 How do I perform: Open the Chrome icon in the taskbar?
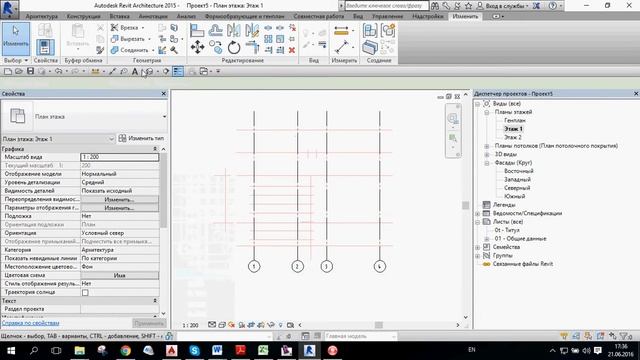(x=125, y=351)
